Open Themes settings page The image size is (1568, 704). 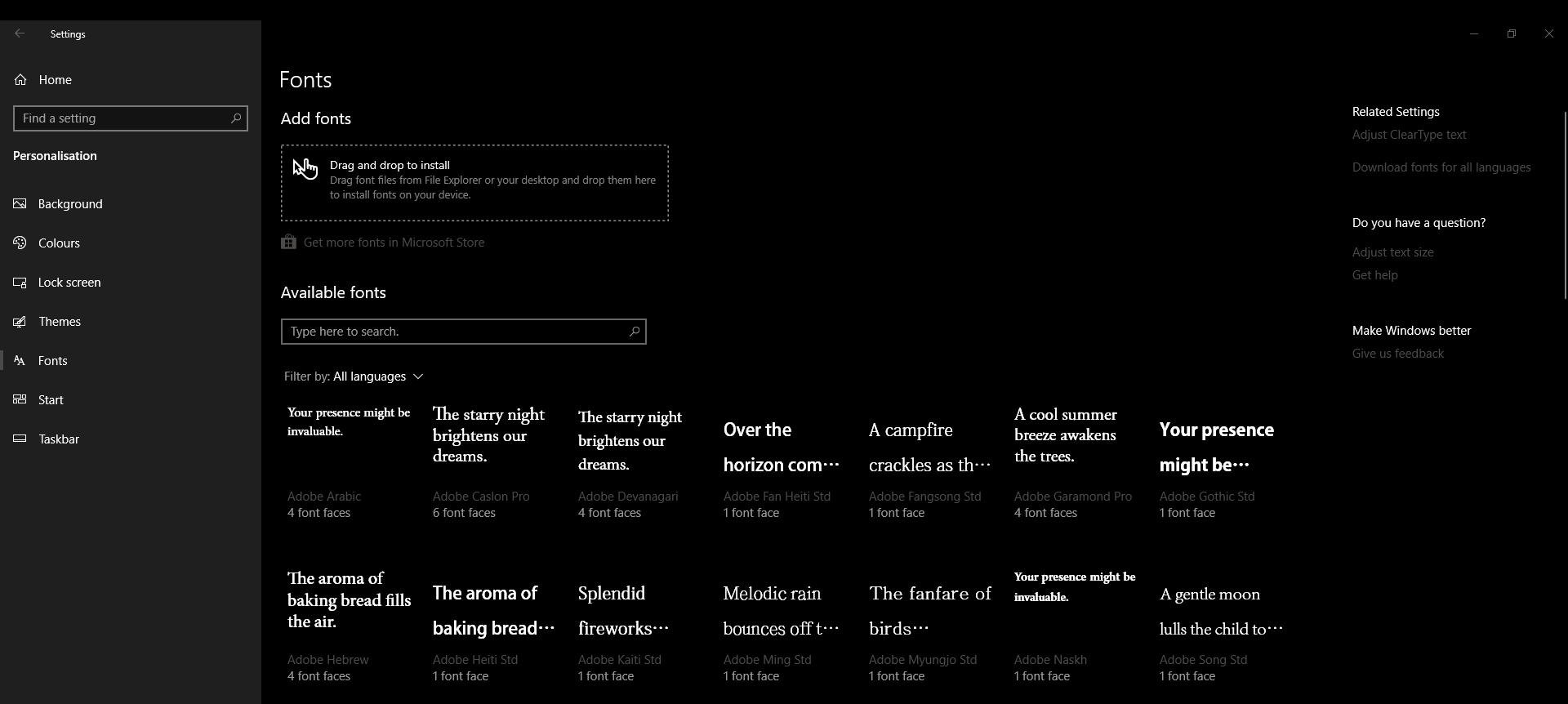(131, 321)
